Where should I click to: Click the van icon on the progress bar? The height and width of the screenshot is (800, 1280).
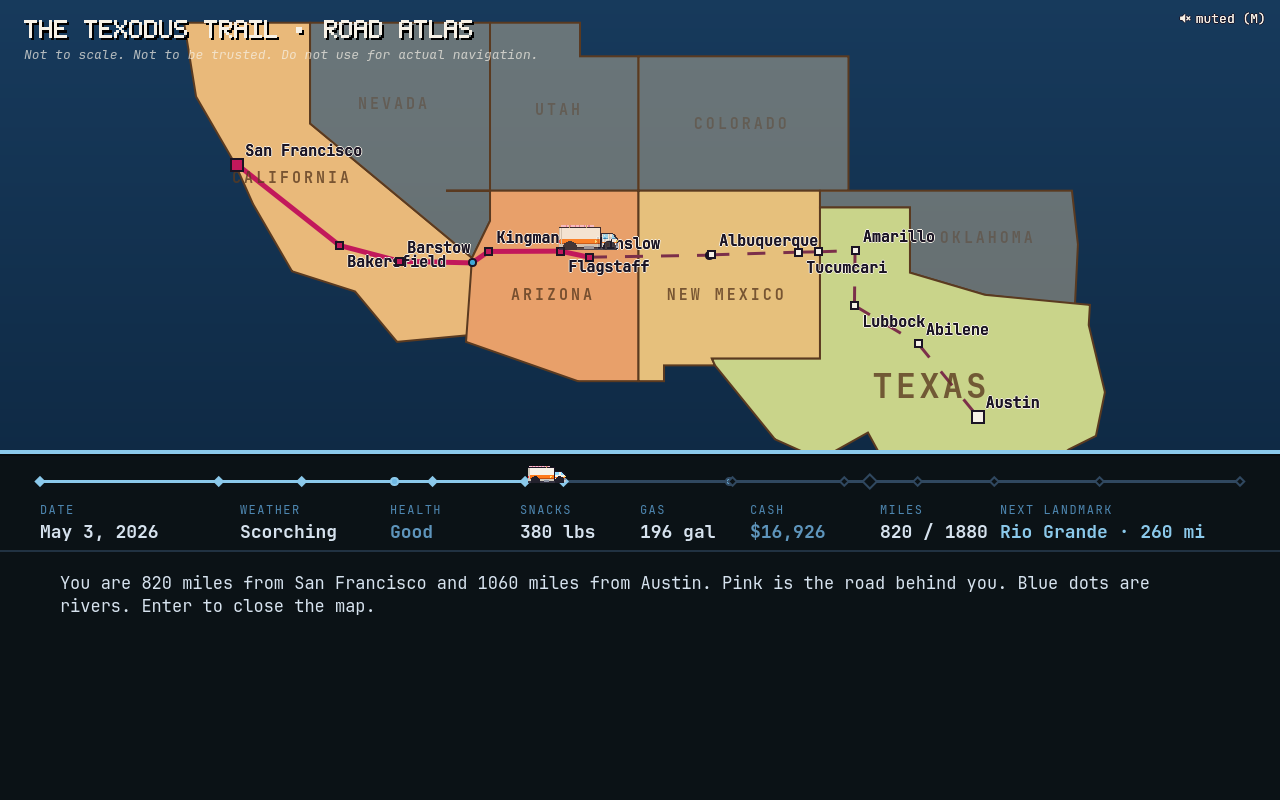(x=547, y=475)
